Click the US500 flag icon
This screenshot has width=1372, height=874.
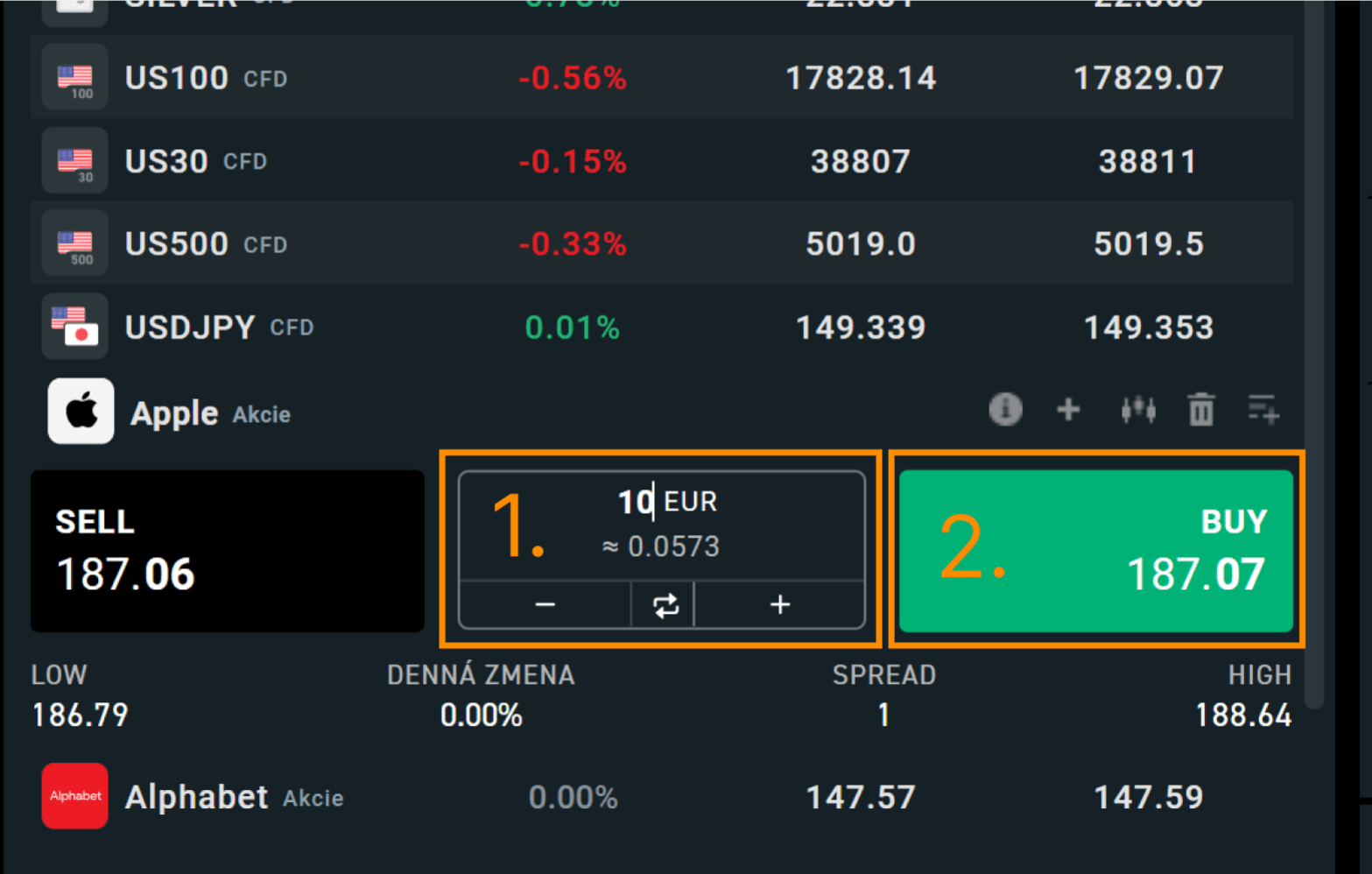click(x=75, y=244)
